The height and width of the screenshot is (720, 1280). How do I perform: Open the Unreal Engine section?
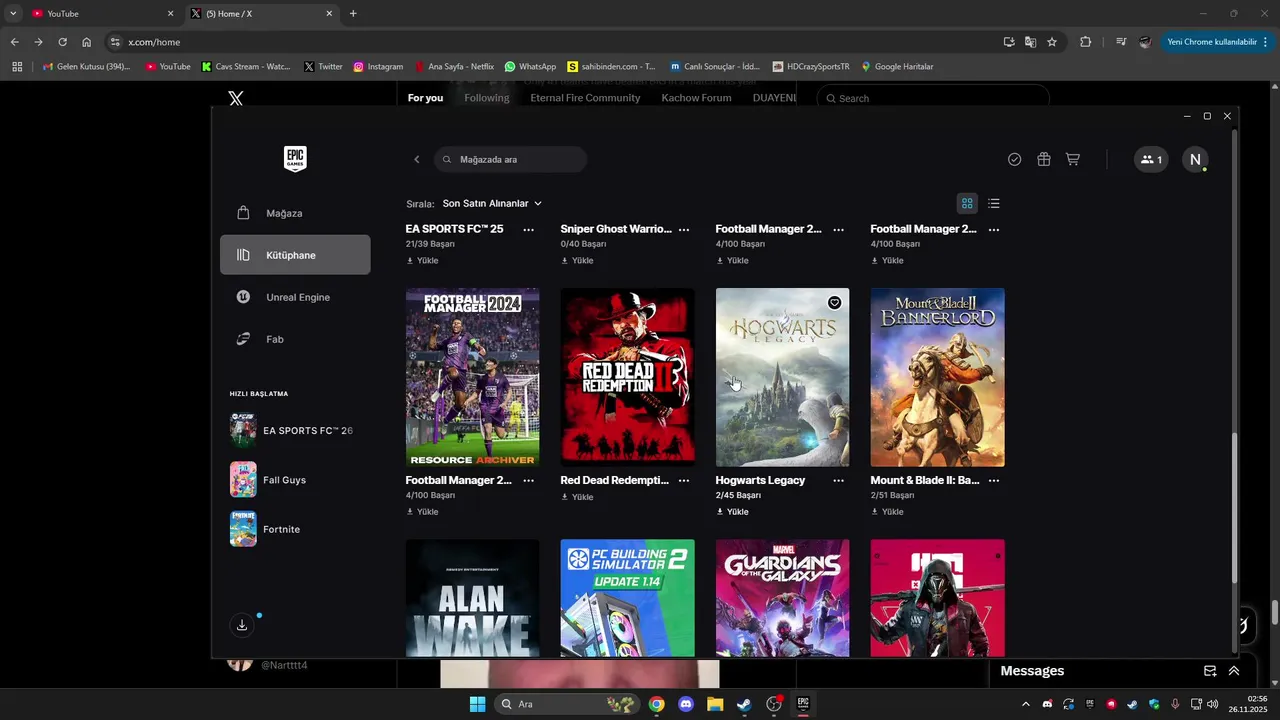coord(295,297)
